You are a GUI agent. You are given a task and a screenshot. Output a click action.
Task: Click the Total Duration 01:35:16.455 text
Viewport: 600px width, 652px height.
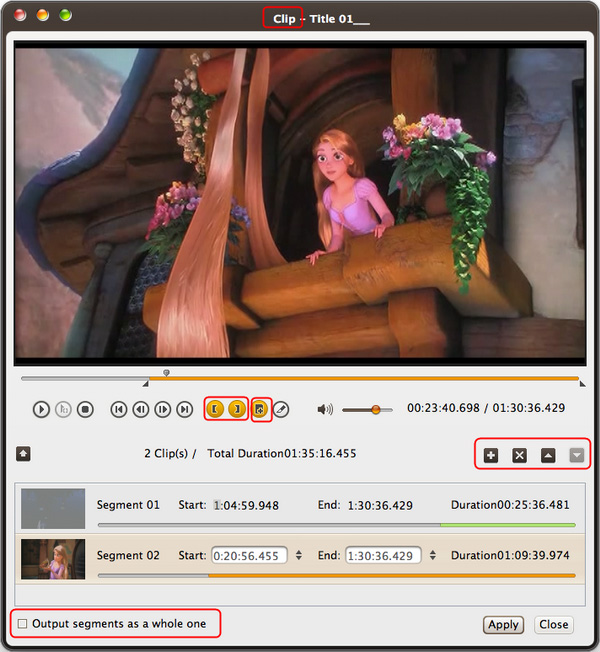point(281,454)
